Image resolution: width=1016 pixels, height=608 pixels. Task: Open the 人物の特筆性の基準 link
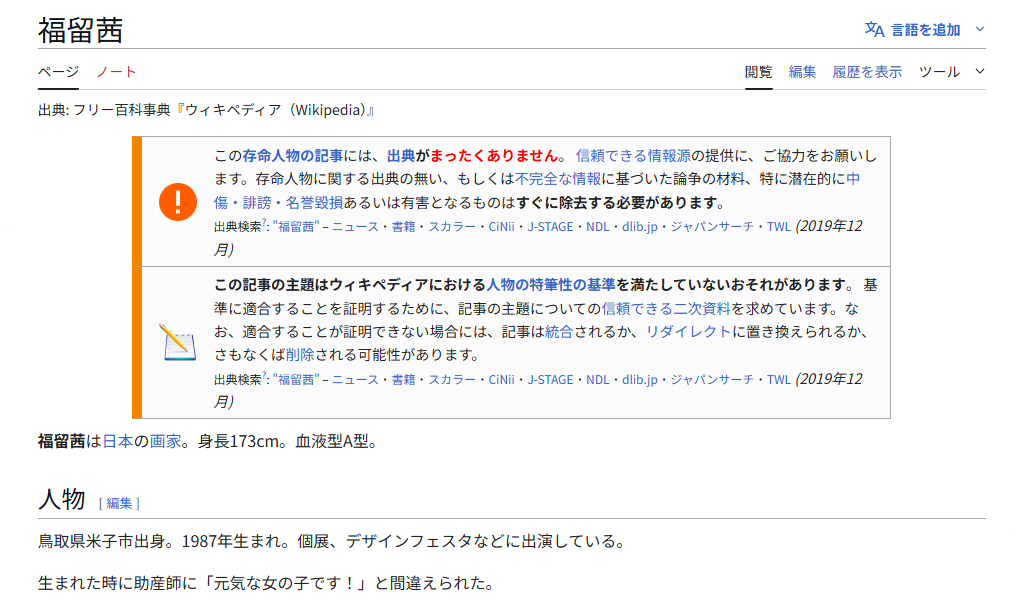[550, 285]
